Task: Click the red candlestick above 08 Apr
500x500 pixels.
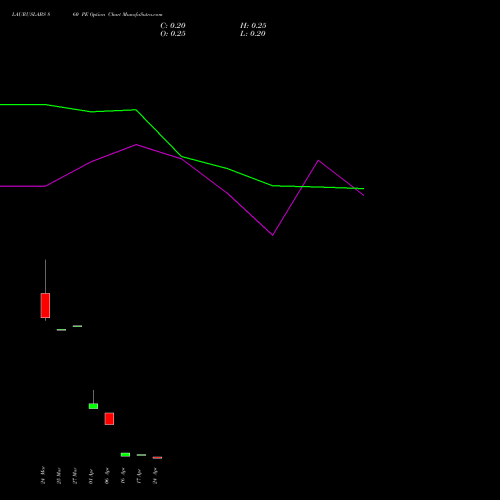Action: (109, 419)
